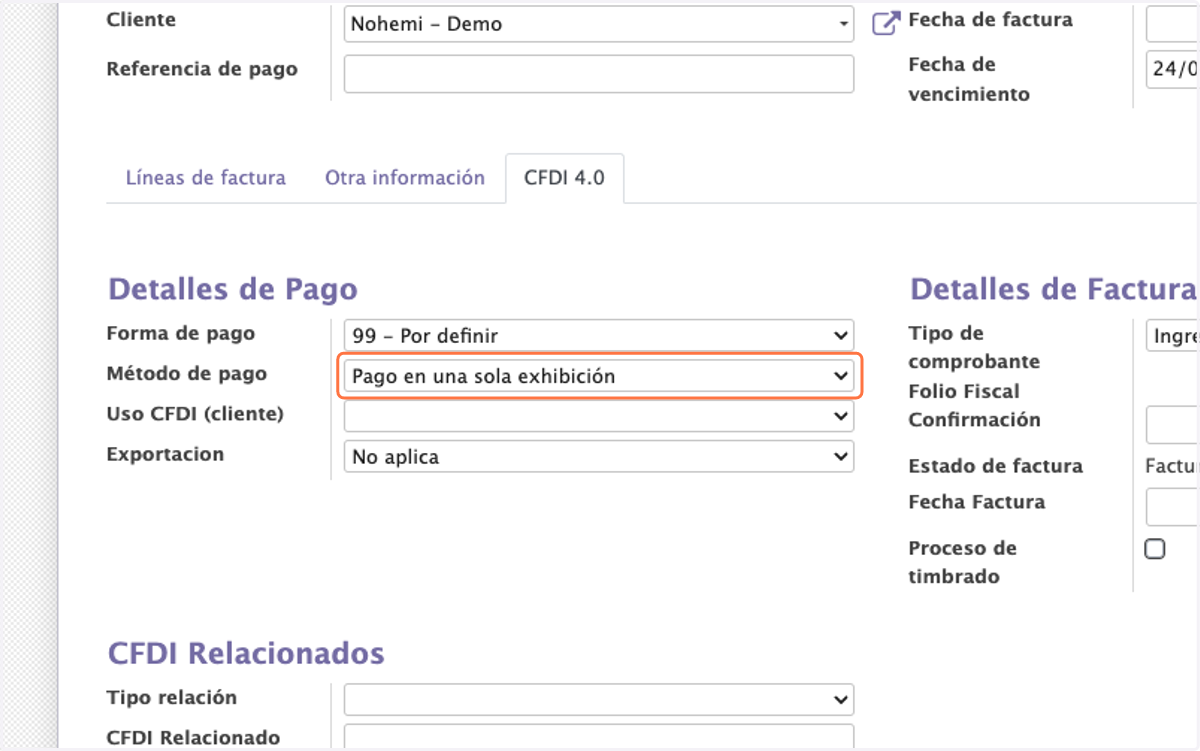Screen dimensions: 1200x751
Task: Switch to the Otra información tab
Action: coord(405,178)
